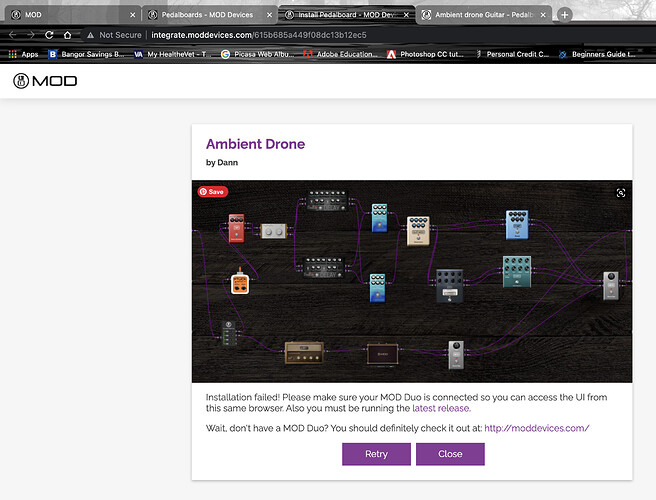This screenshot has width=656, height=500.
Task: Click the tan amplifier head
Action: pyautogui.click(x=304, y=353)
